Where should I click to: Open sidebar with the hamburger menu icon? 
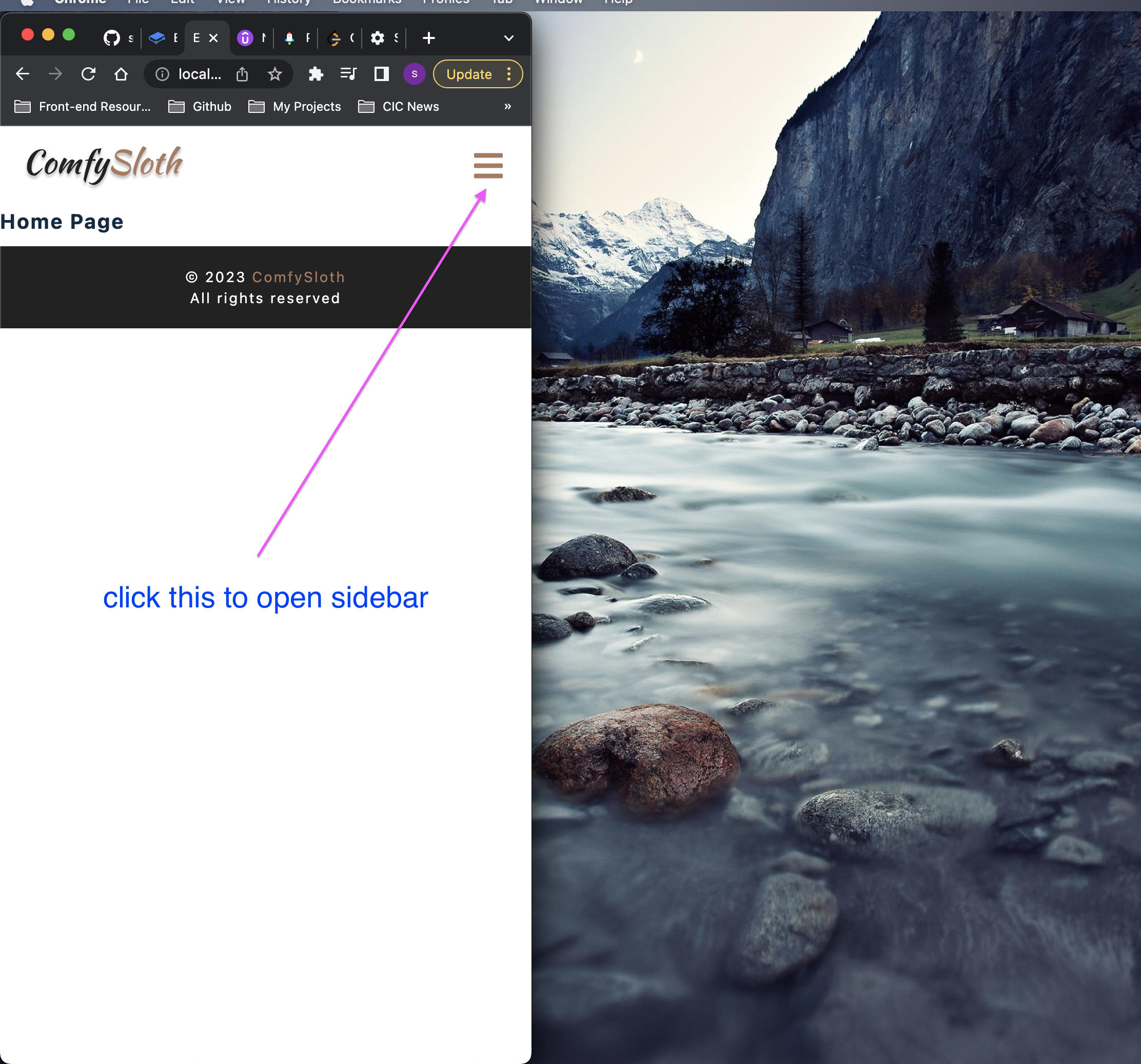click(x=488, y=166)
